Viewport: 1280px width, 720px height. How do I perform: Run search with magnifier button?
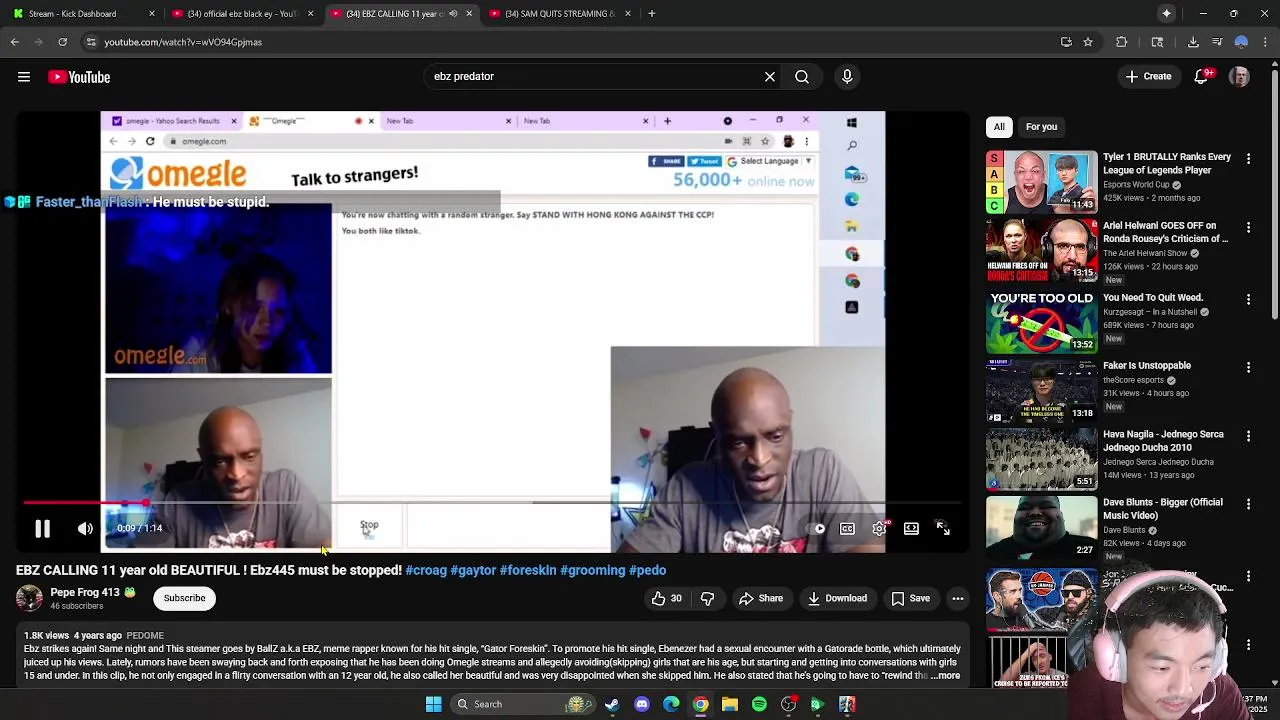802,76
